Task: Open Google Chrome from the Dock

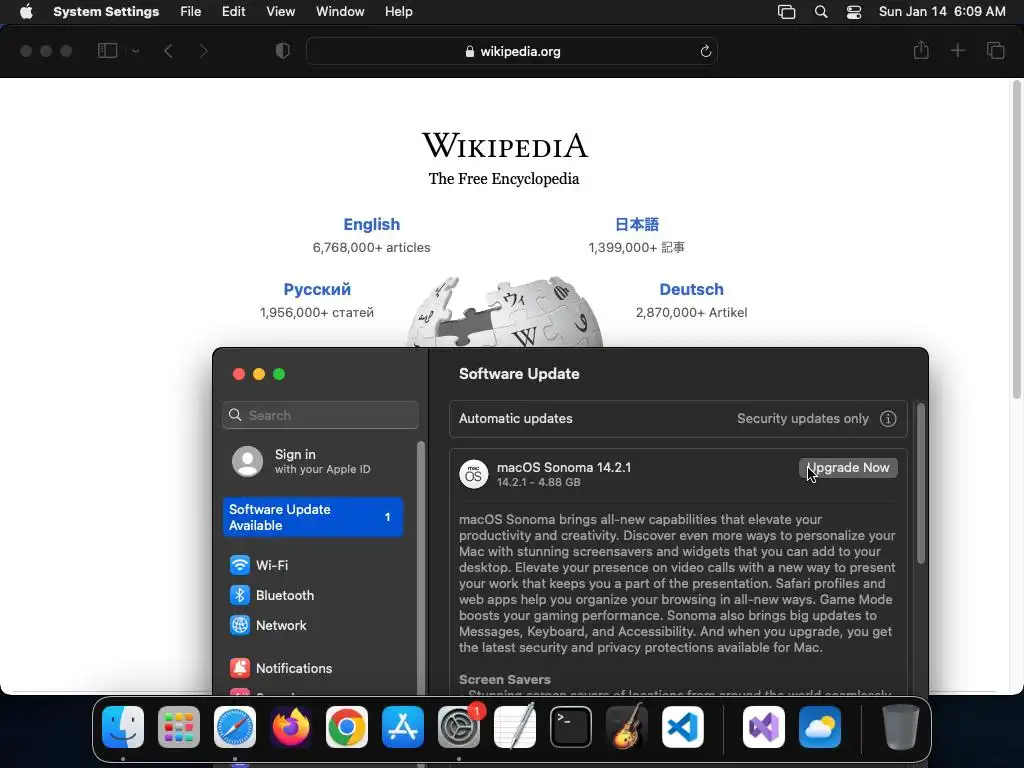Action: coord(347,726)
